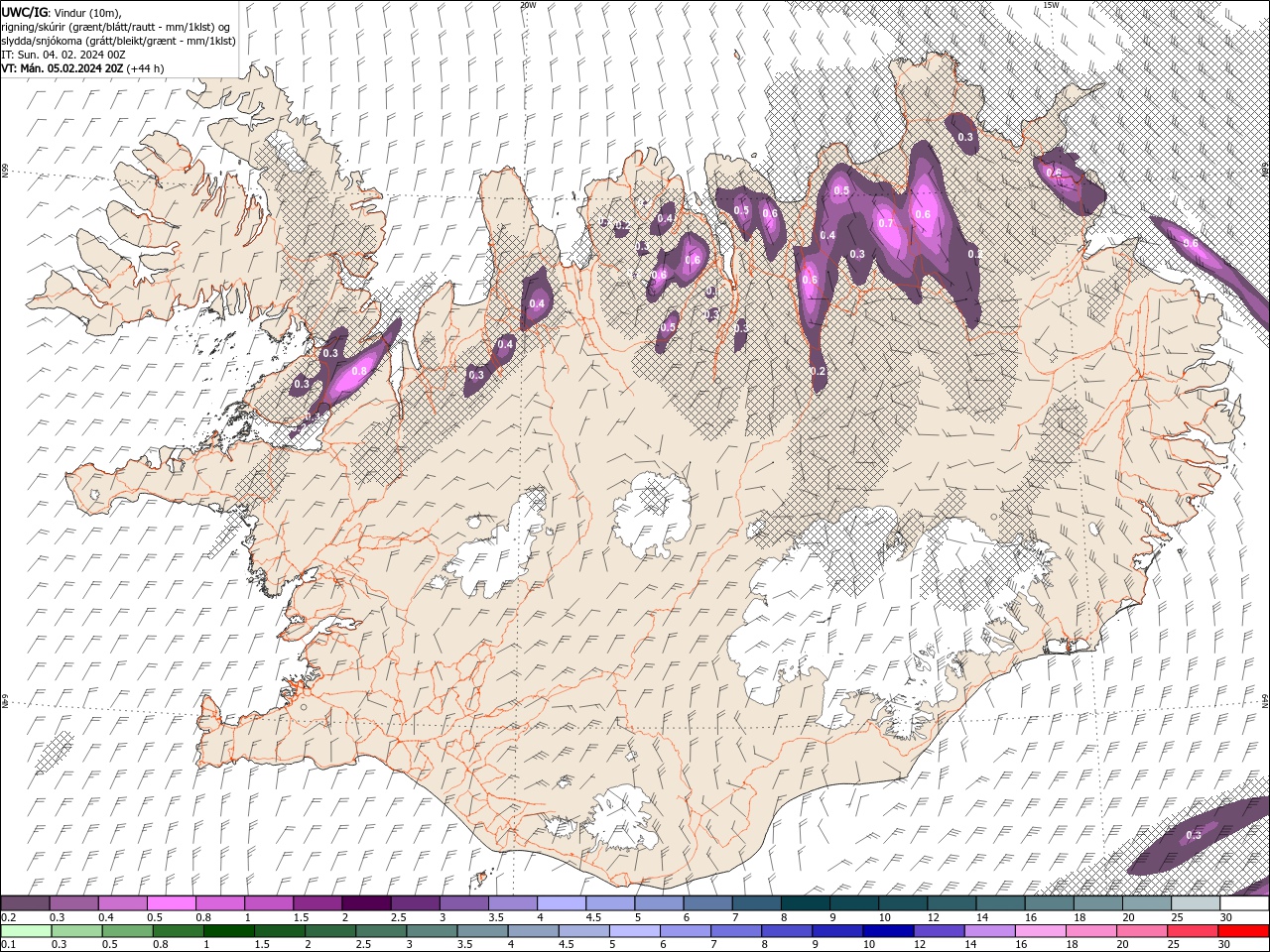Pick the light blue 4–4.5 upper legend swatch
Screen dimensions: 1270x952
[561, 903]
